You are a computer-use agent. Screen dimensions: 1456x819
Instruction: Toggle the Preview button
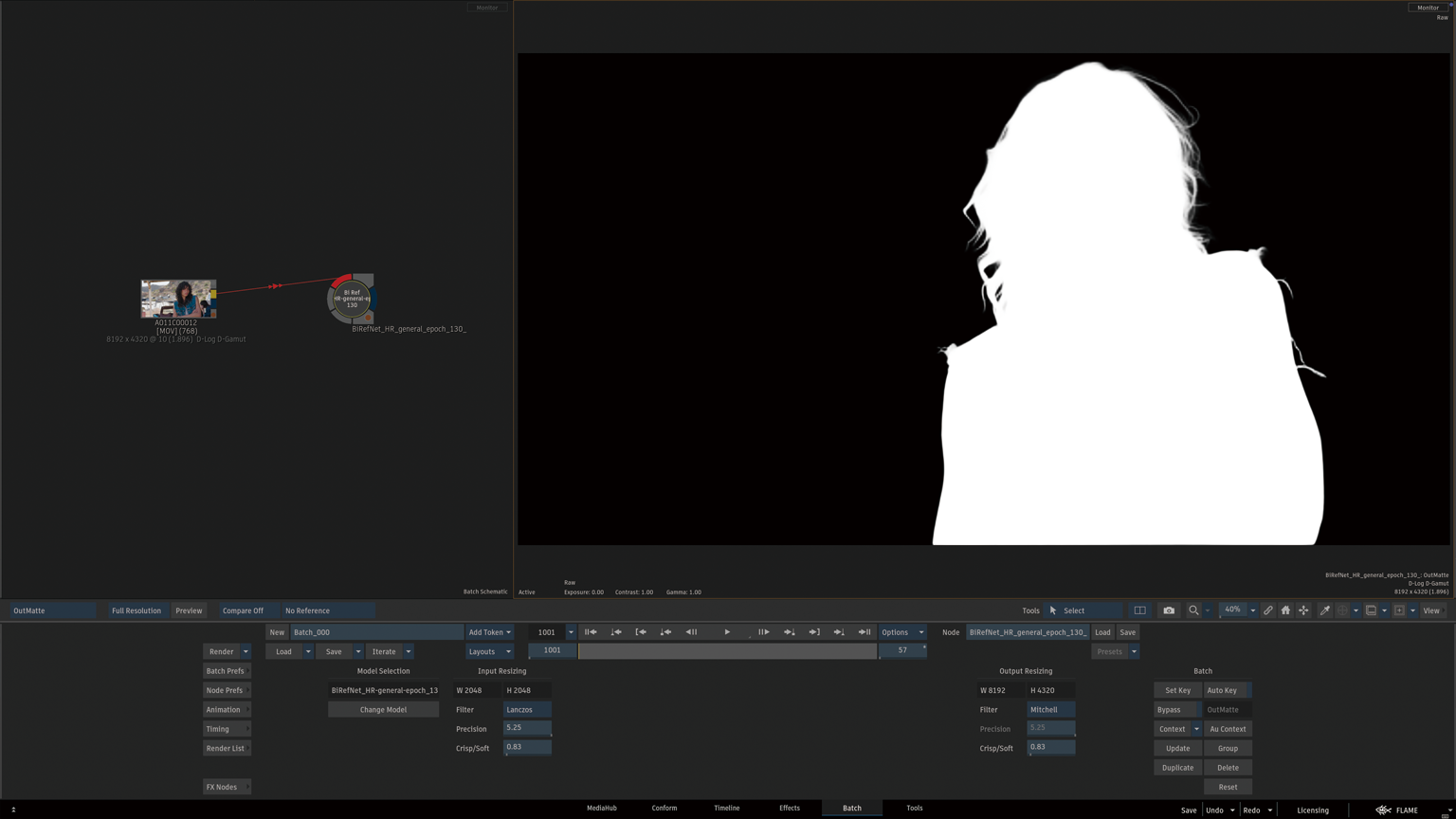click(x=189, y=610)
